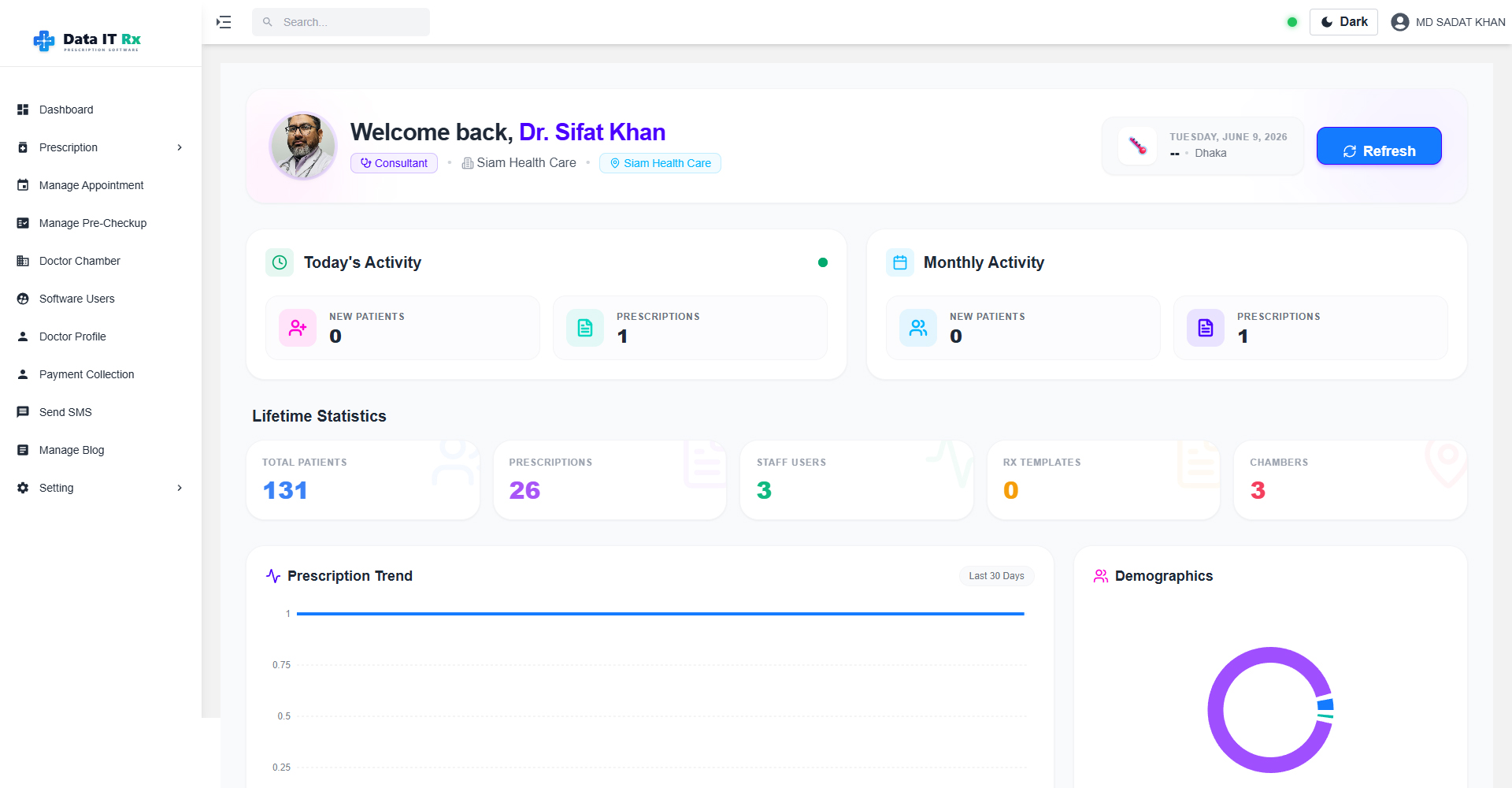The width and height of the screenshot is (1512, 788).
Task: Toggle Dark mode
Action: (1343, 22)
